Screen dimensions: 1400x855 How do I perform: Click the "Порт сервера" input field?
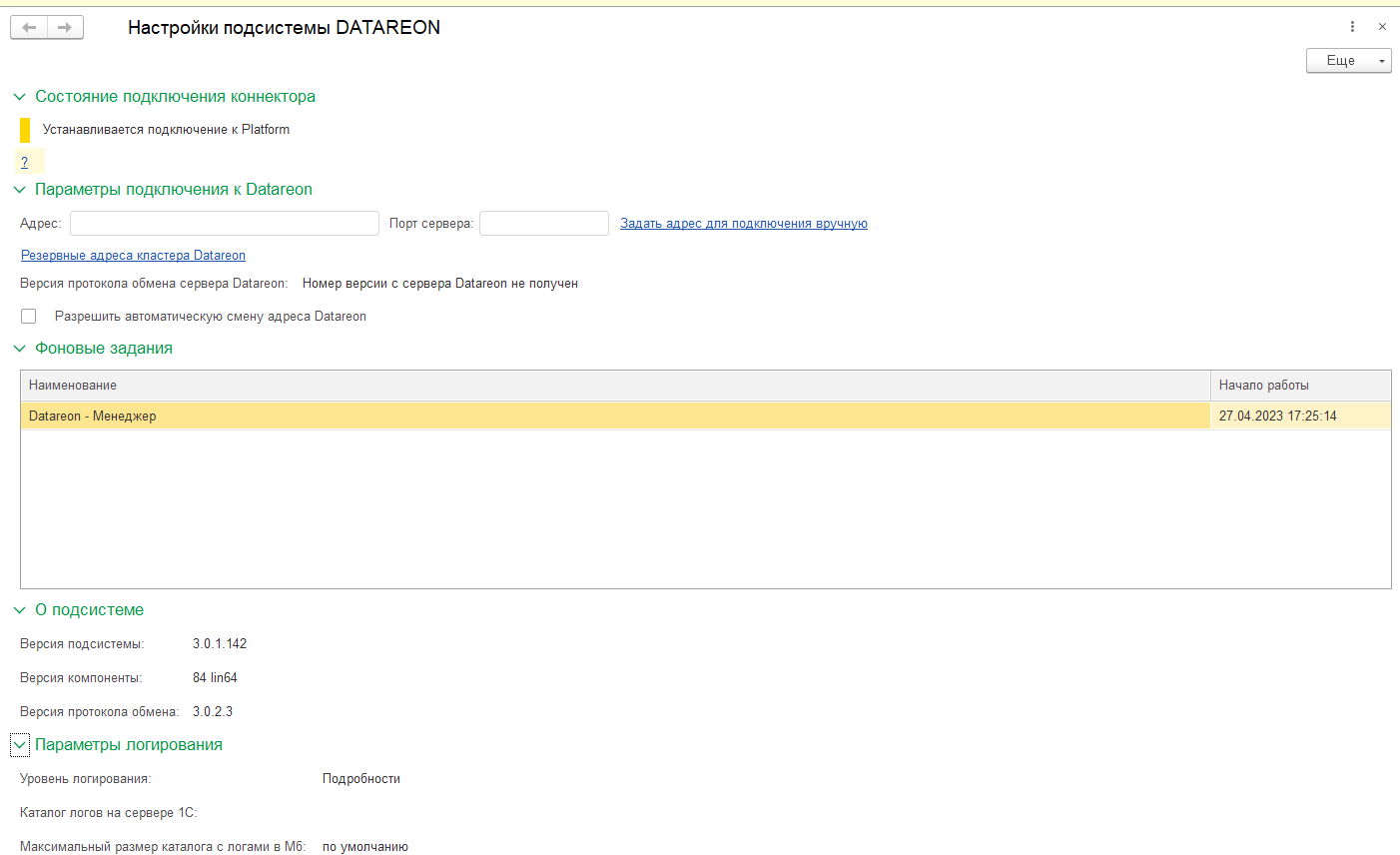[543, 224]
